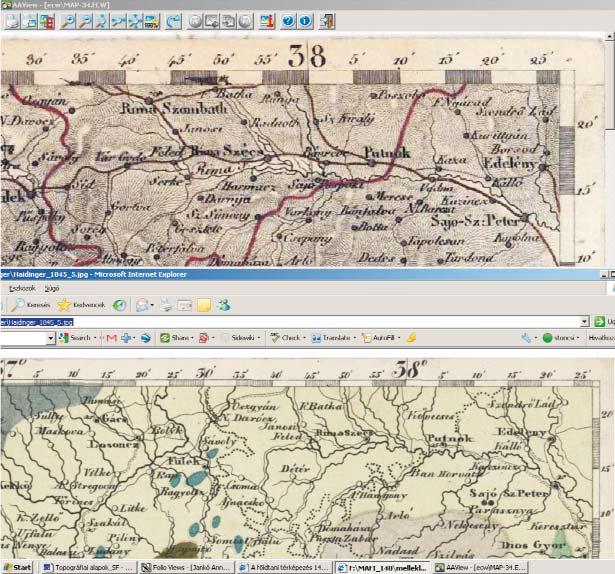615x574 pixels.
Task: Switch to A földtani térképezés taskbar window
Action: pos(284,567)
